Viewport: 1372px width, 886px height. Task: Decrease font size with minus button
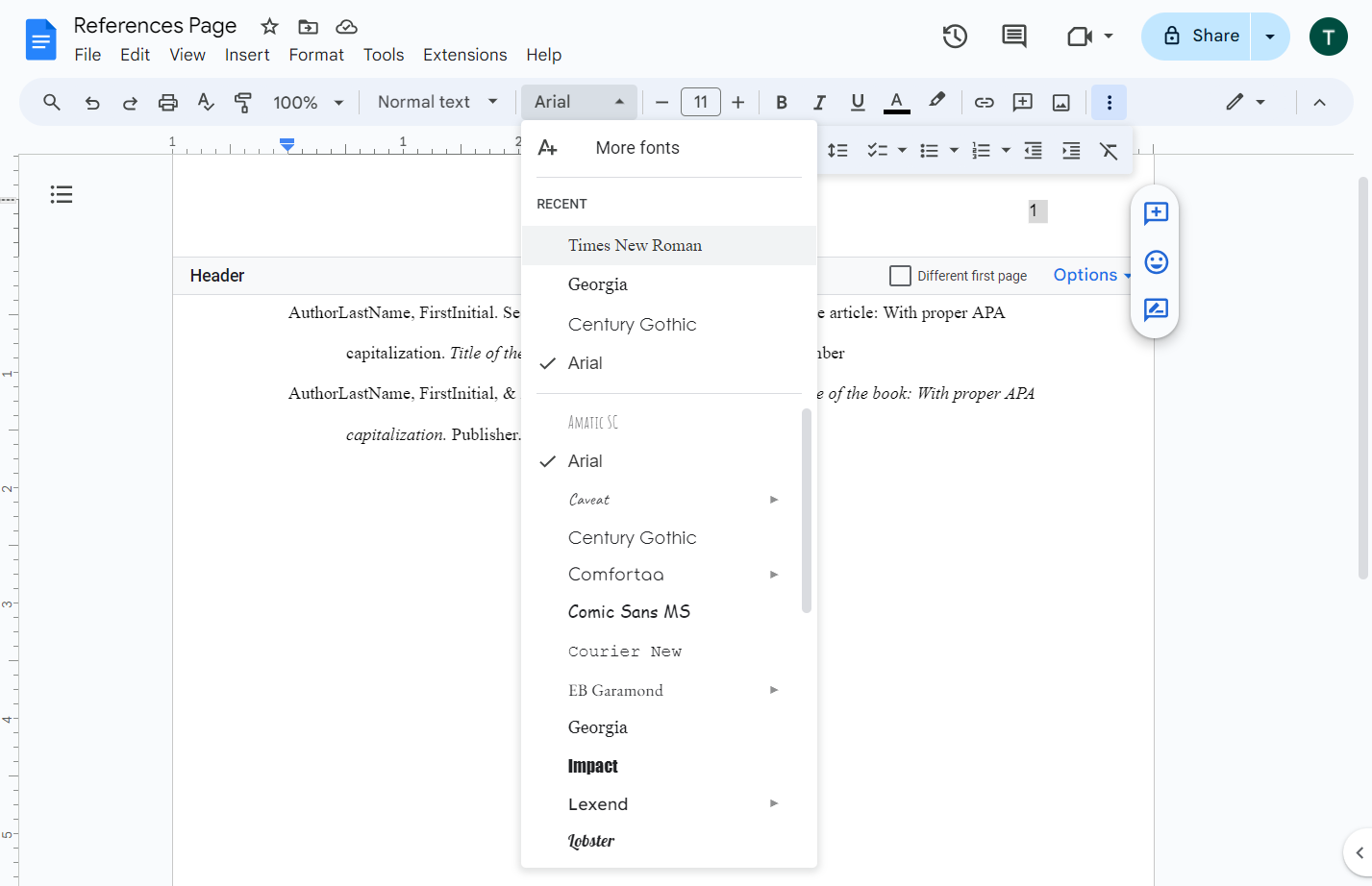point(661,102)
